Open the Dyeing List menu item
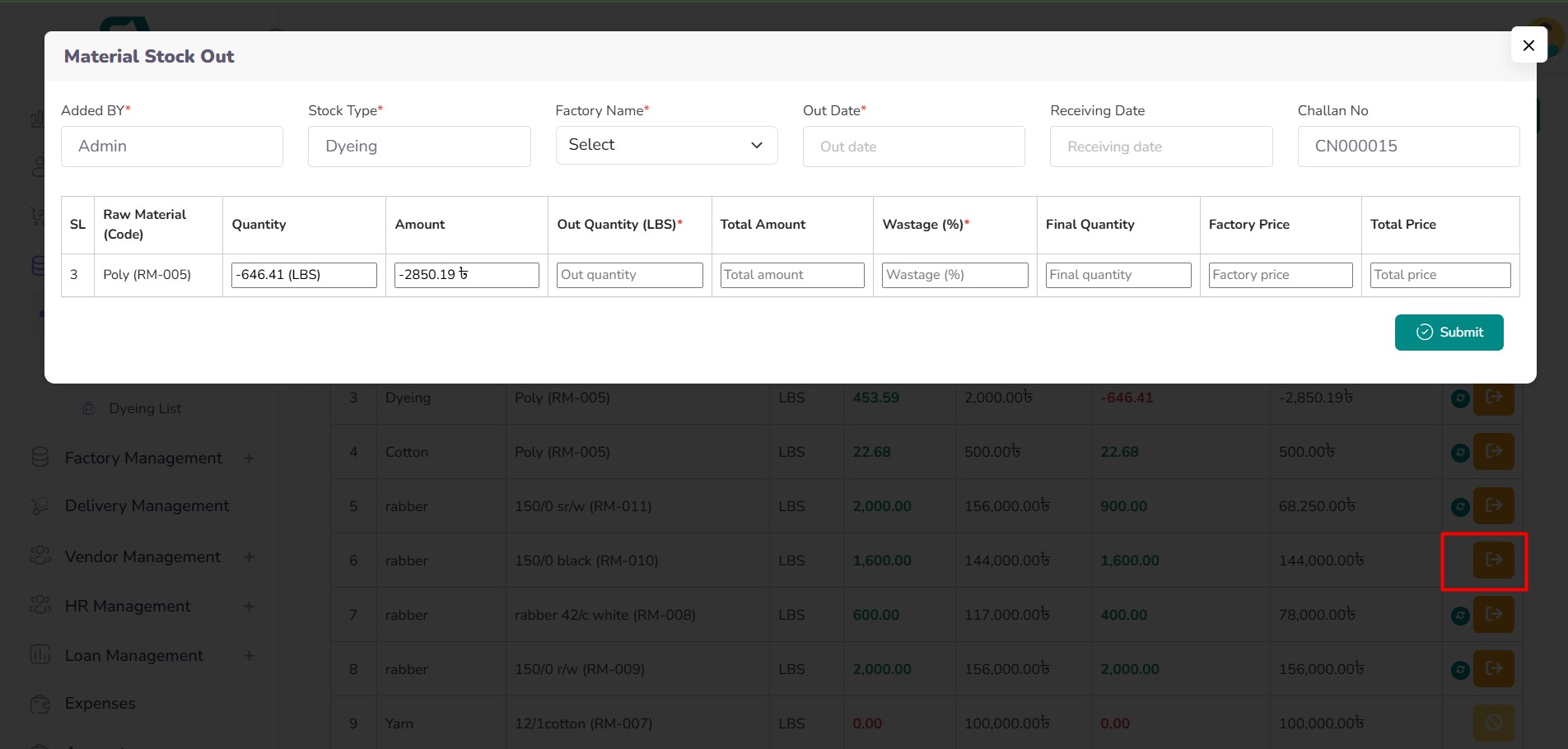The image size is (1568, 749). point(145,408)
